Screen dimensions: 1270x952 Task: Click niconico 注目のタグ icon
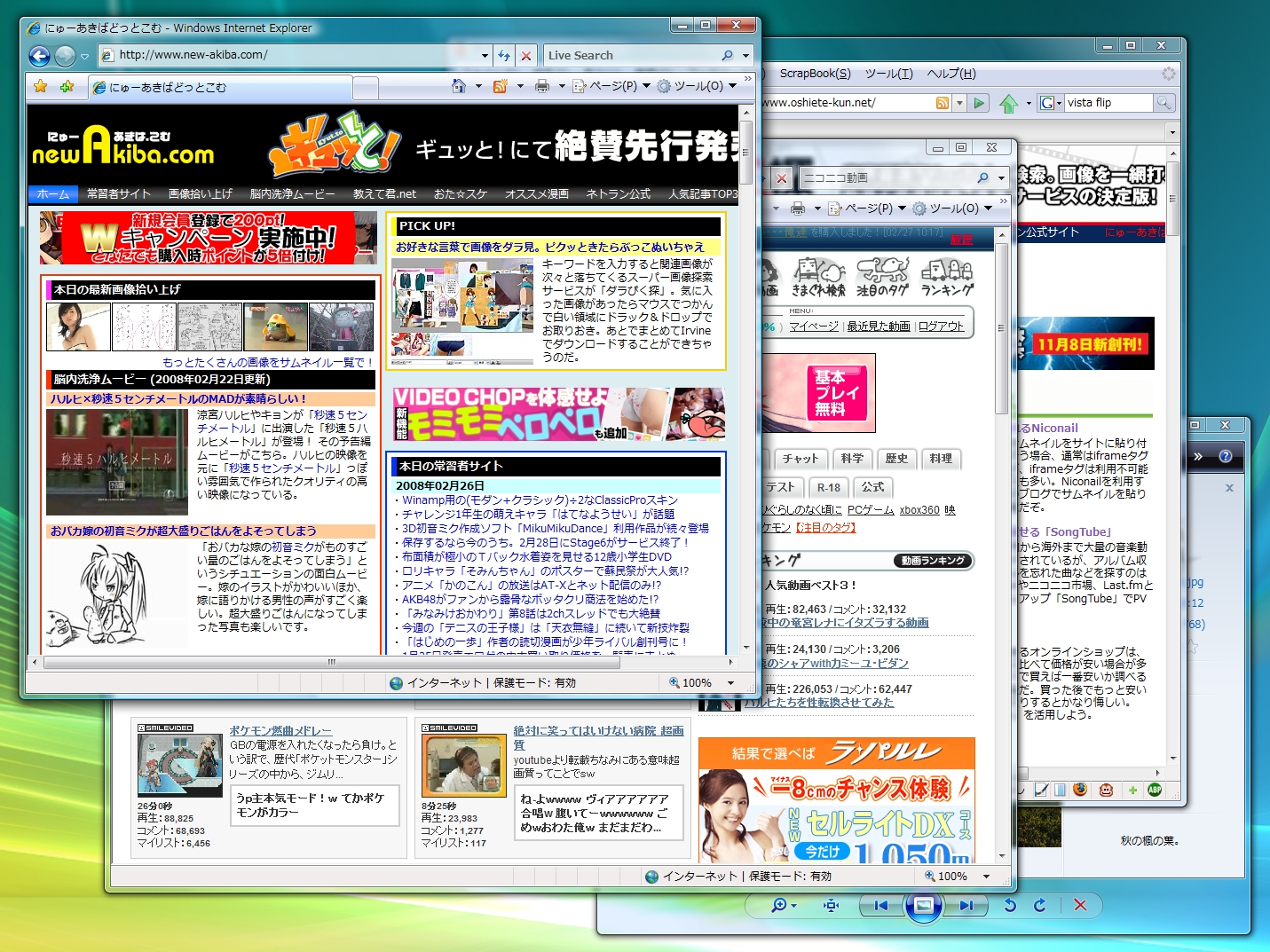[x=882, y=277]
